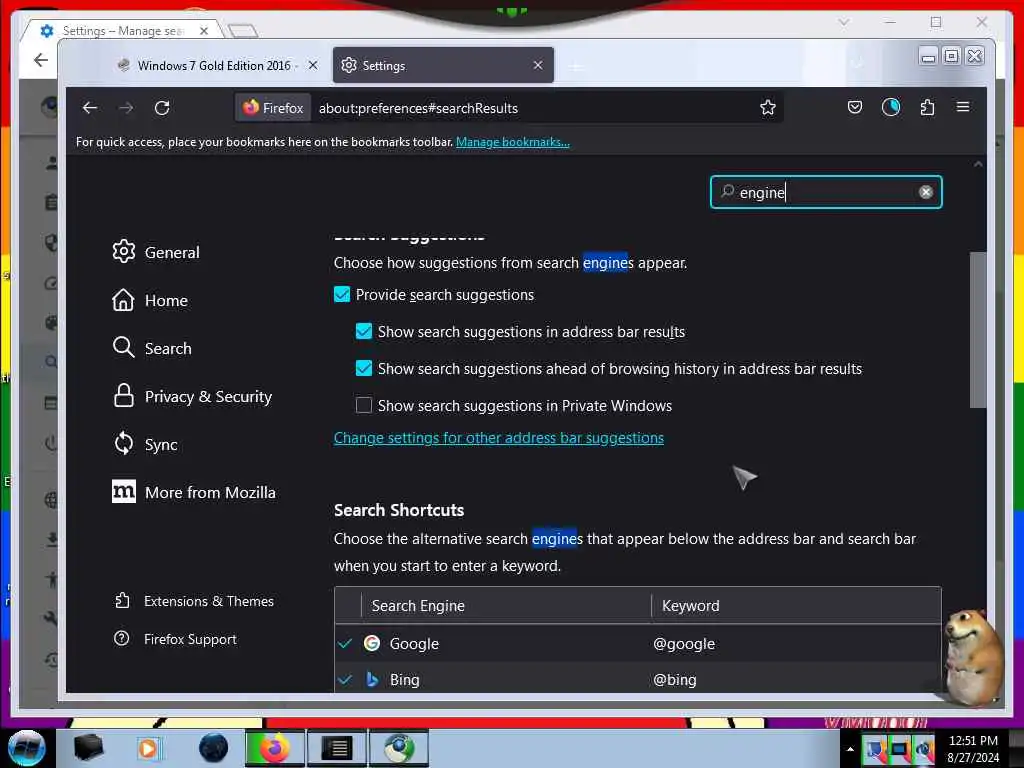Open the taskbar clock showing 12:51 PM
Image resolution: width=1024 pixels, height=768 pixels.
(973, 749)
